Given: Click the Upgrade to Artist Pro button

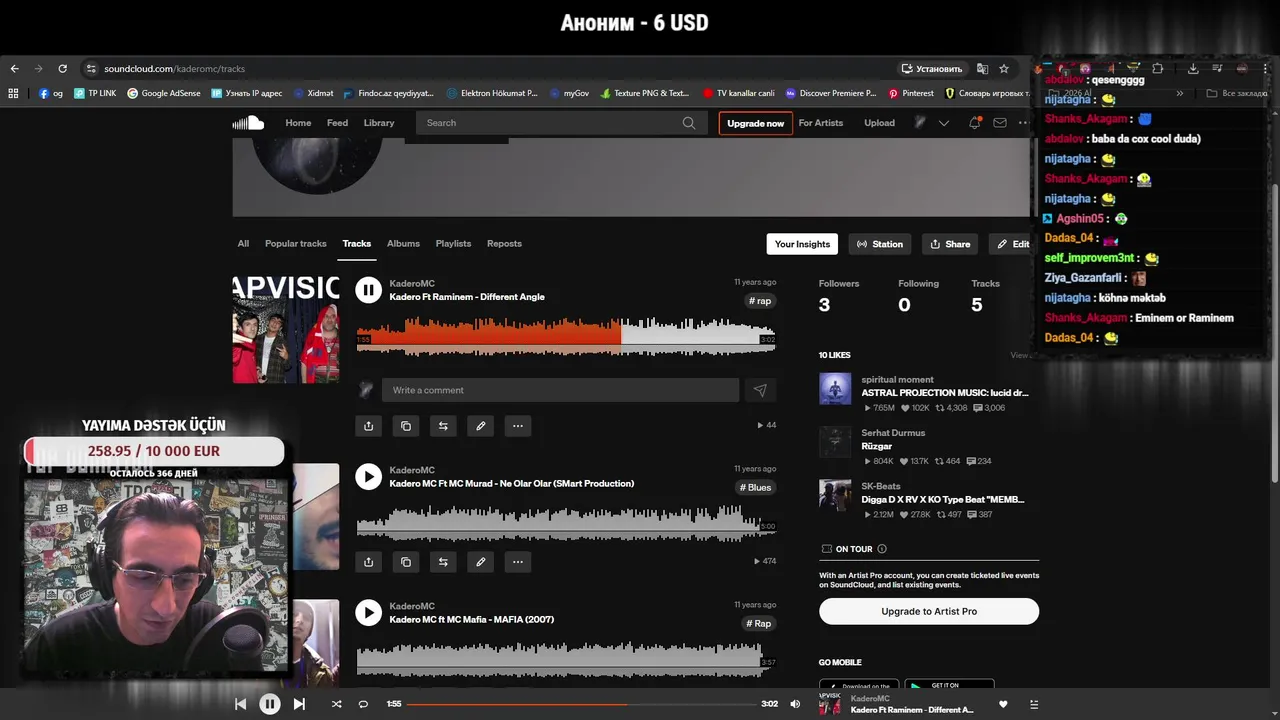Looking at the screenshot, I should point(929,611).
